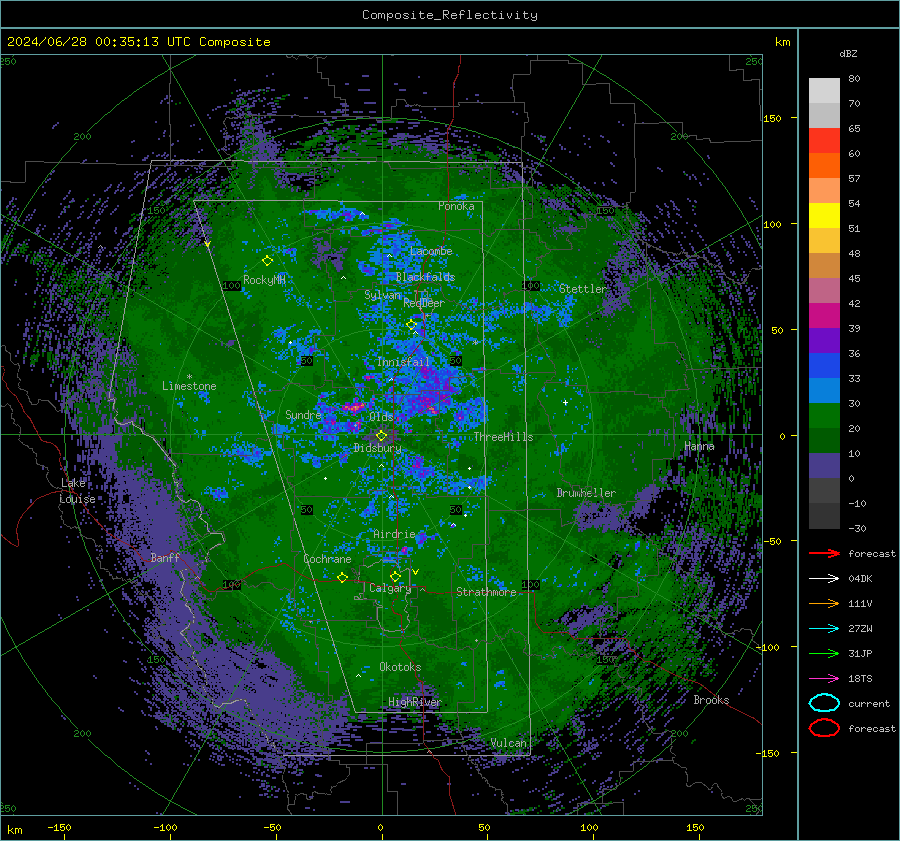Click the Blackfalds city label
The width and height of the screenshot is (900, 841).
coord(425,277)
